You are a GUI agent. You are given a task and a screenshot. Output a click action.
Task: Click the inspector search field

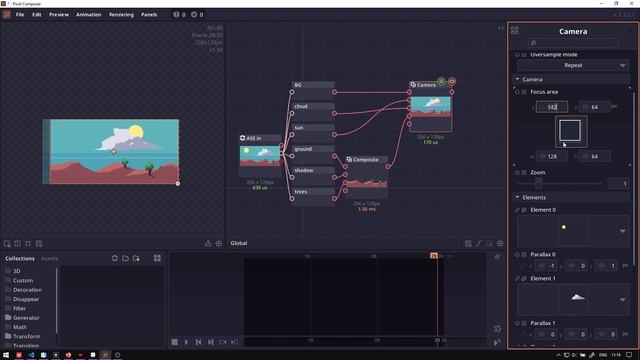click(573, 43)
